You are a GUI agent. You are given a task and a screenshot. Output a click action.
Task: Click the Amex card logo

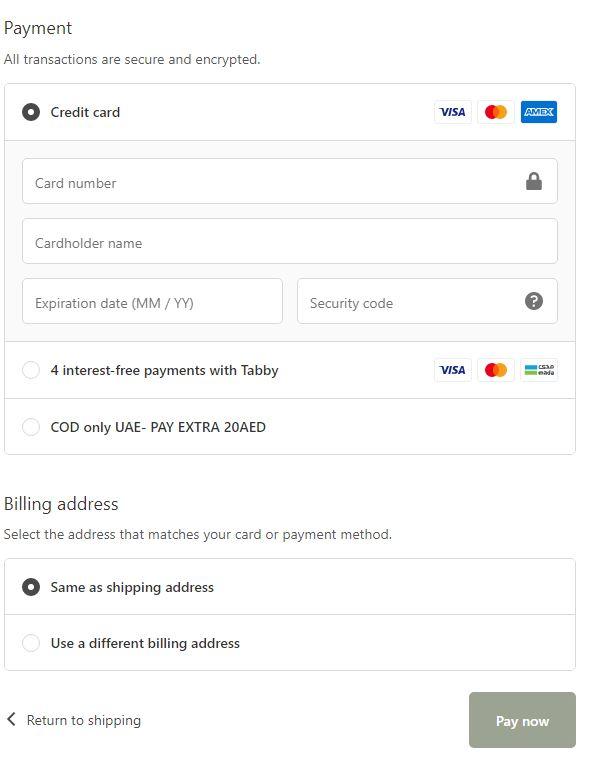(x=539, y=112)
